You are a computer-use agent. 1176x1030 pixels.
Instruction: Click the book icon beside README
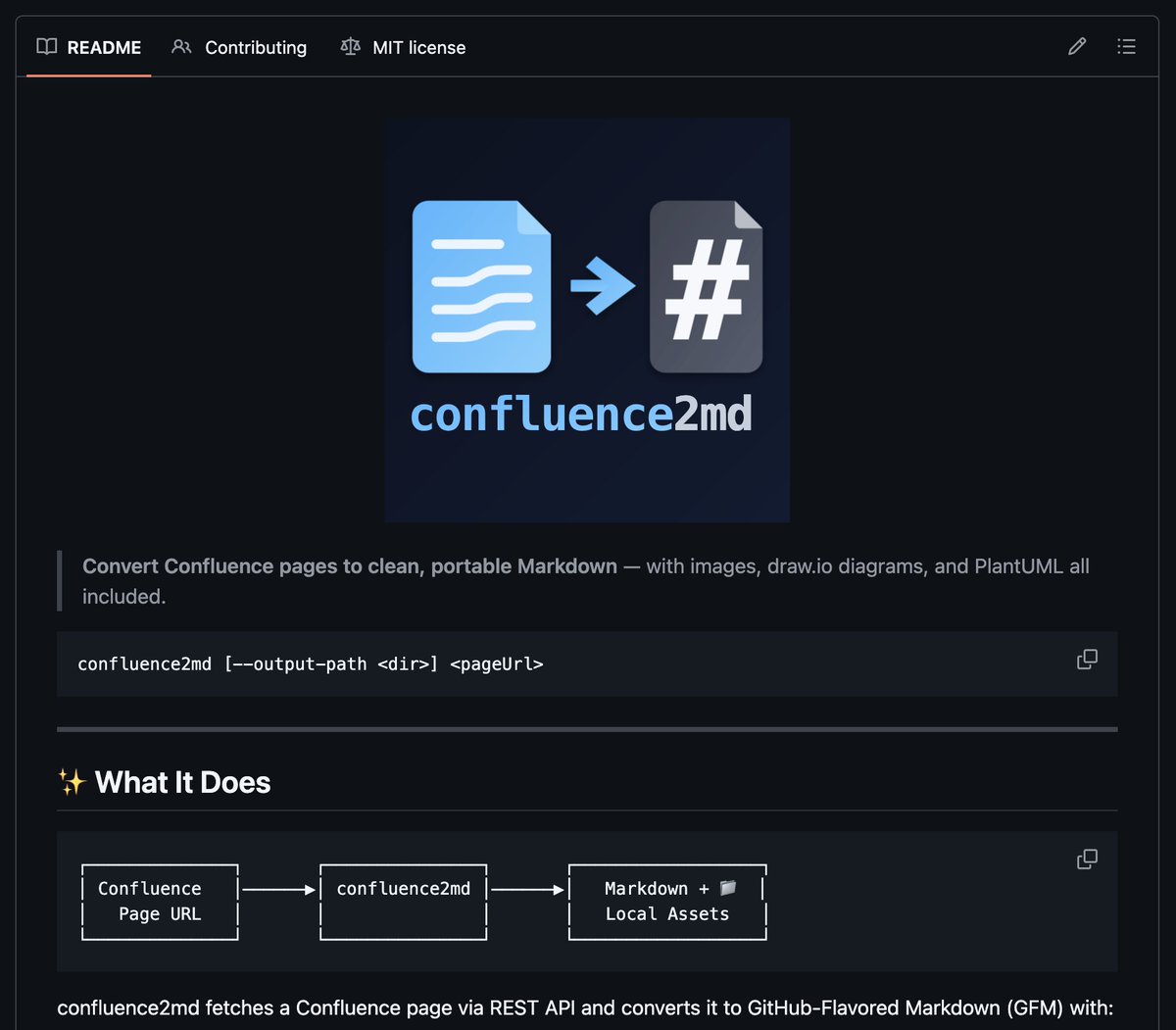pos(46,46)
